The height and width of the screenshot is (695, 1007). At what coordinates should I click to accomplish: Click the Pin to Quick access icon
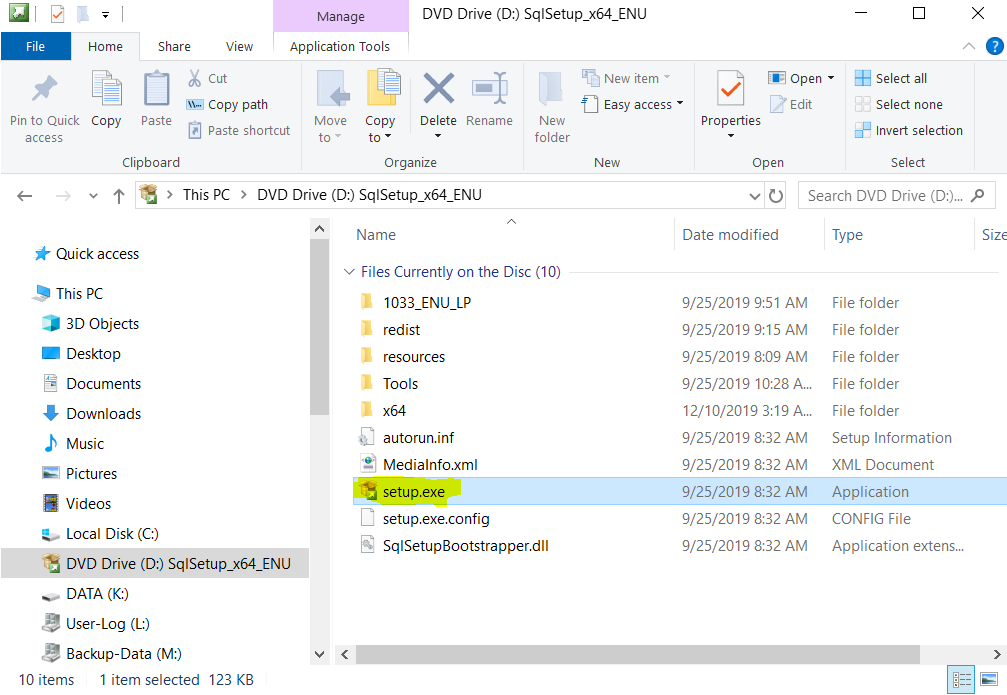pos(44,89)
